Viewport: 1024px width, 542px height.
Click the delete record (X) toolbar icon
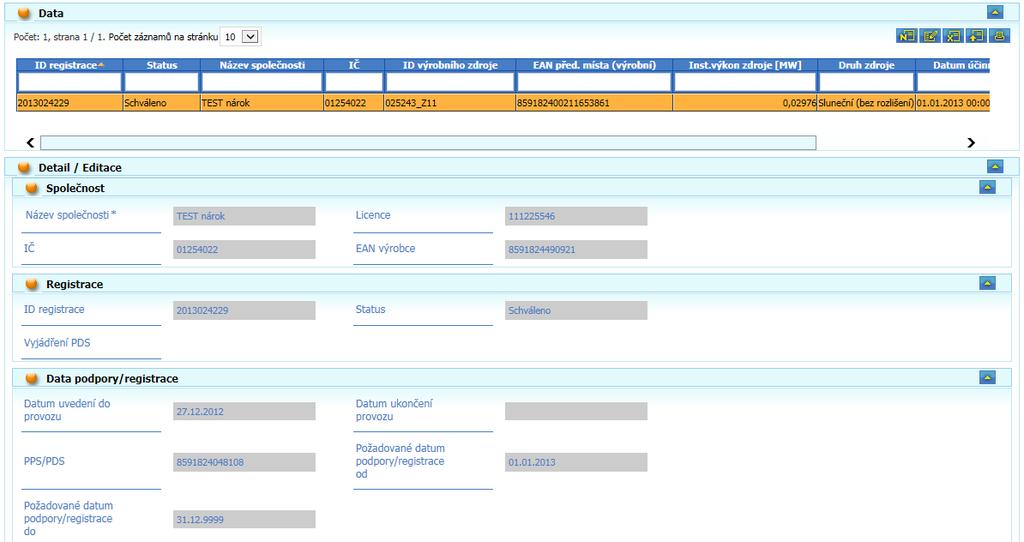tap(953, 36)
